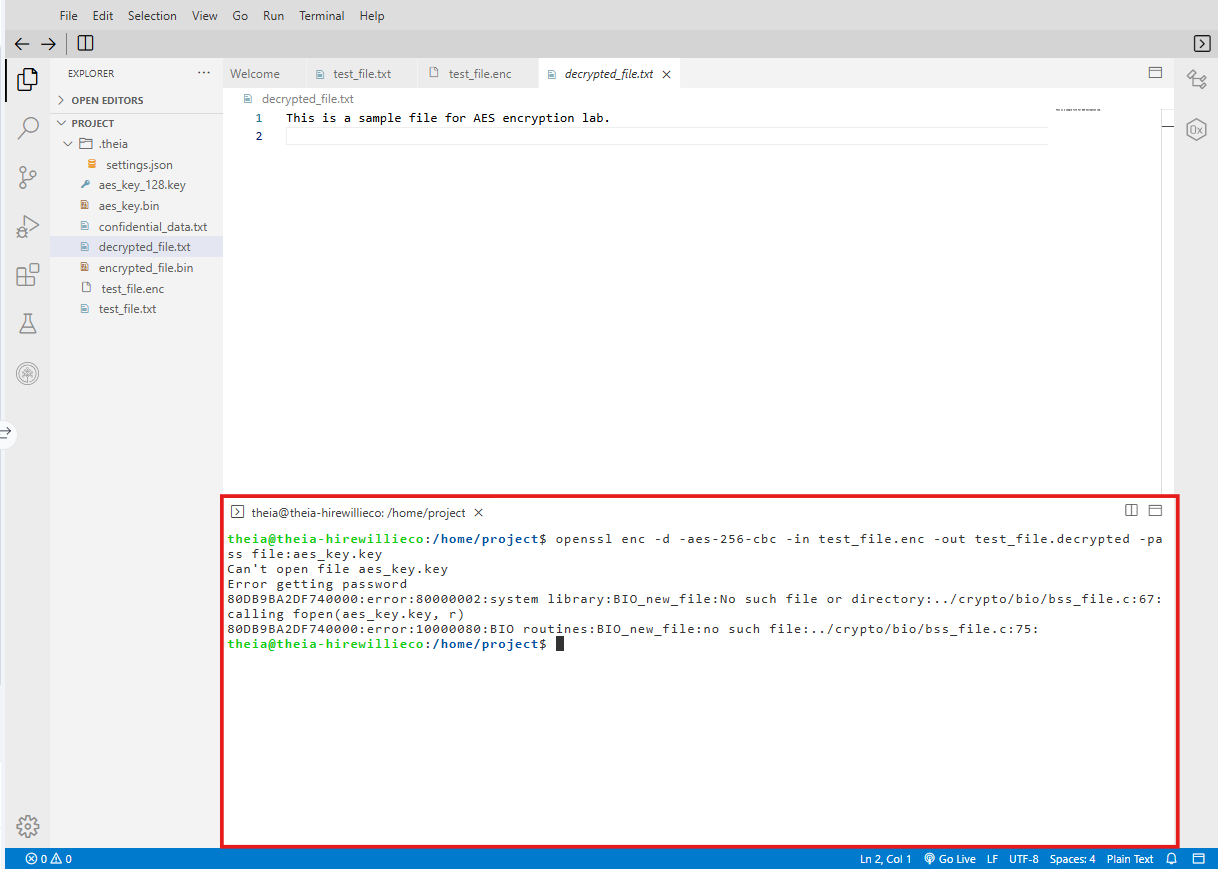Toggle the editor layout icon next to tabs
The width and height of the screenshot is (1218, 869).
[x=1155, y=73]
